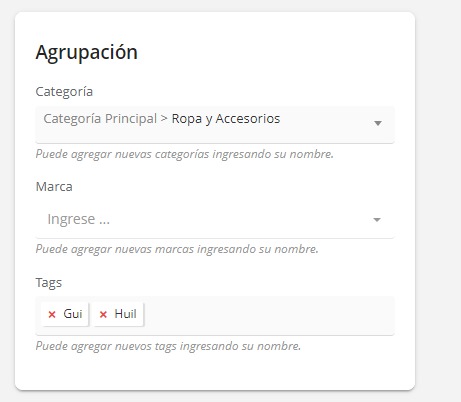This screenshot has height=402, width=461.
Task: Click the '>' separator in the category path
Action: coord(164,118)
